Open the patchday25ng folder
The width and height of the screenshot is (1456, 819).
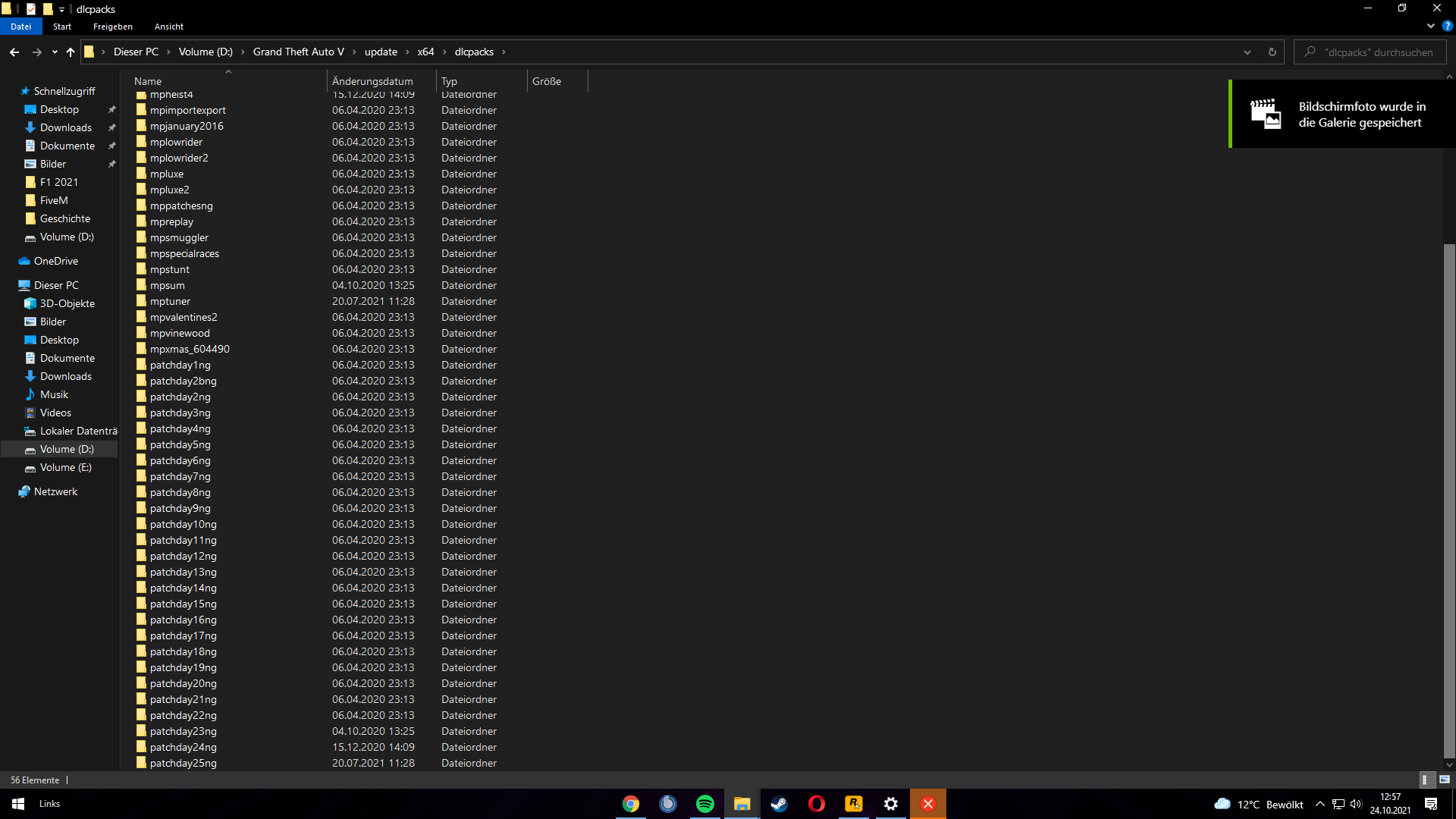[183, 763]
